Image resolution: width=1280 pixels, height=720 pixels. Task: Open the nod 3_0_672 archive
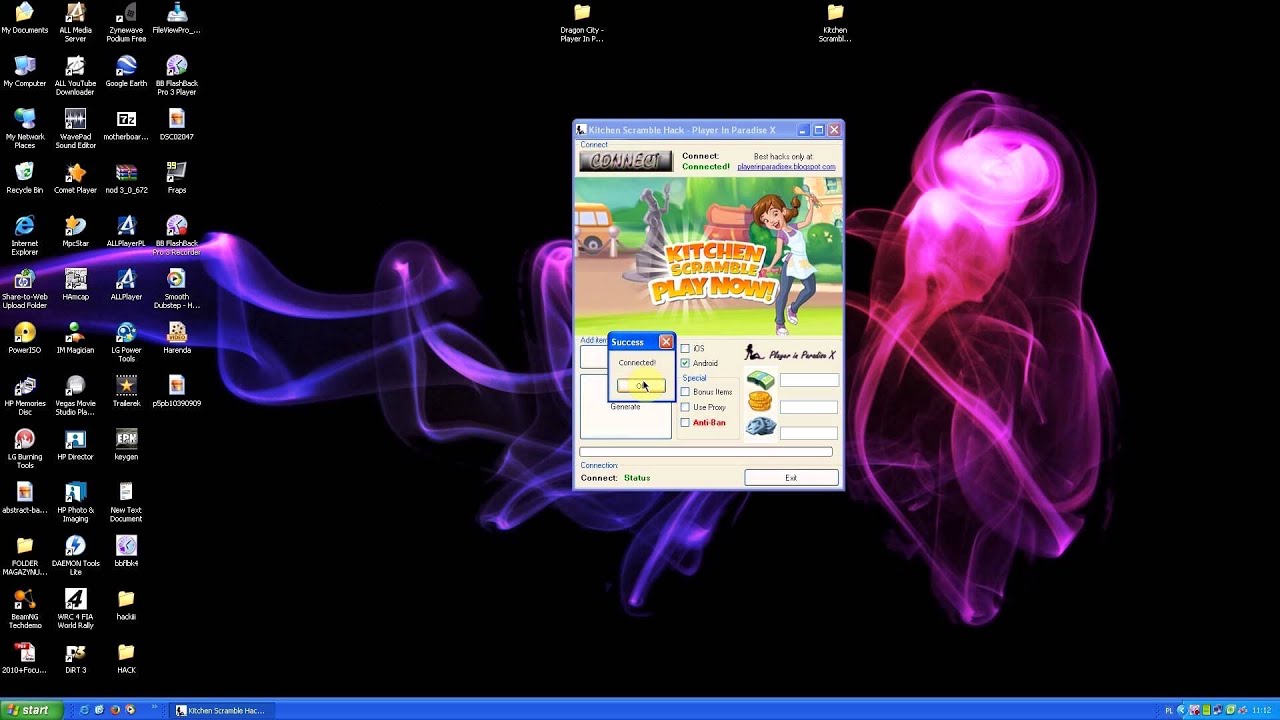coord(126,179)
